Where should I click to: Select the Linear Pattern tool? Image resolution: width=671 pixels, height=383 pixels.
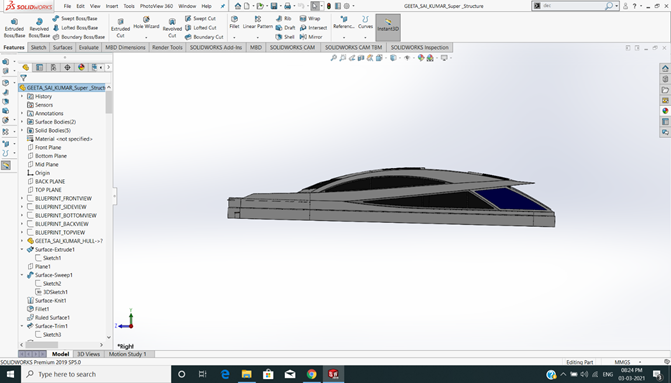pyautogui.click(x=258, y=23)
